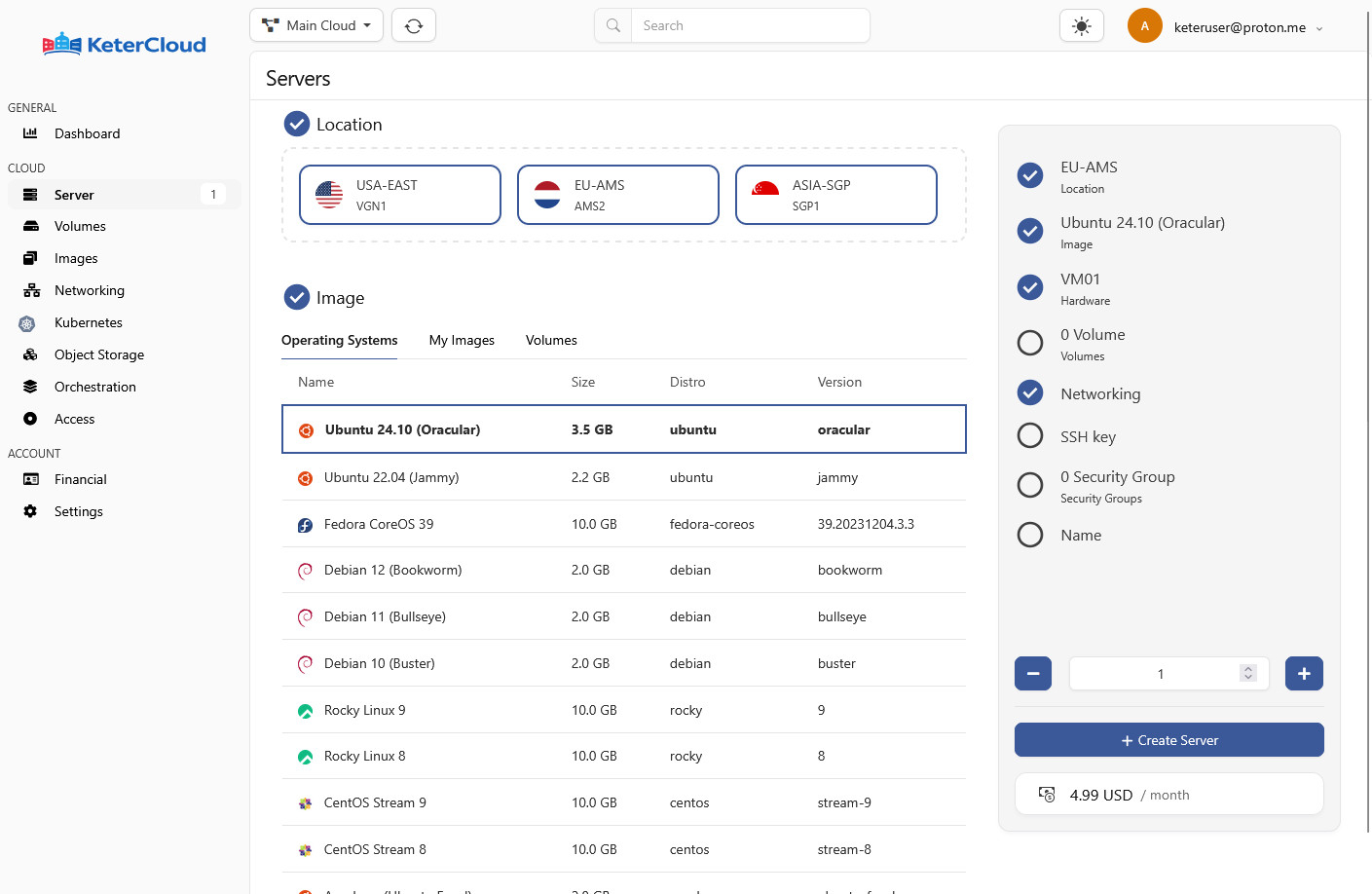The image size is (1372, 894).
Task: Switch to the Volumes image tab
Action: point(551,340)
